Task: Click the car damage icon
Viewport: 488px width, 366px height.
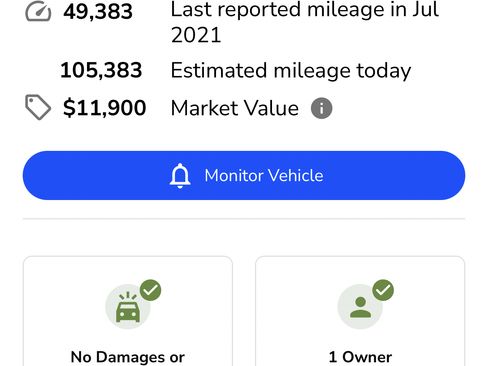Action: tap(128, 307)
